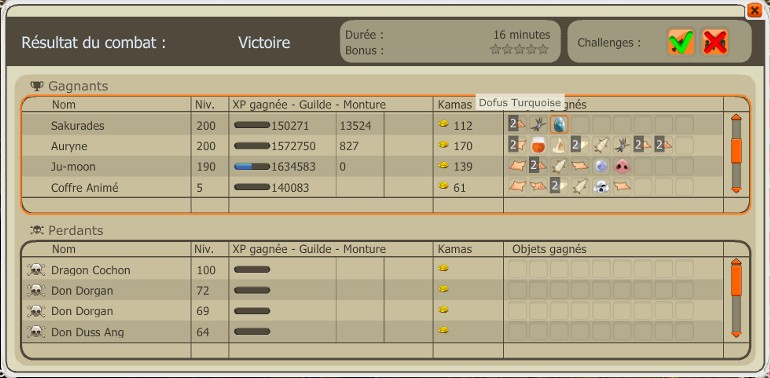Image resolution: width=770 pixels, height=378 pixels.
Task: Click the bone bottle item in Auryne's row
Action: point(601,145)
